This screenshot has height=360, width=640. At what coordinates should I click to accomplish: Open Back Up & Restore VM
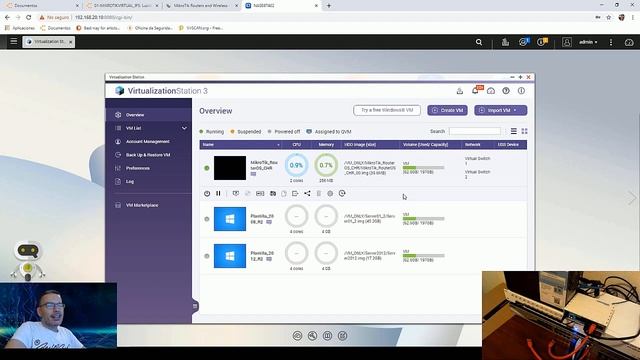[149, 155]
